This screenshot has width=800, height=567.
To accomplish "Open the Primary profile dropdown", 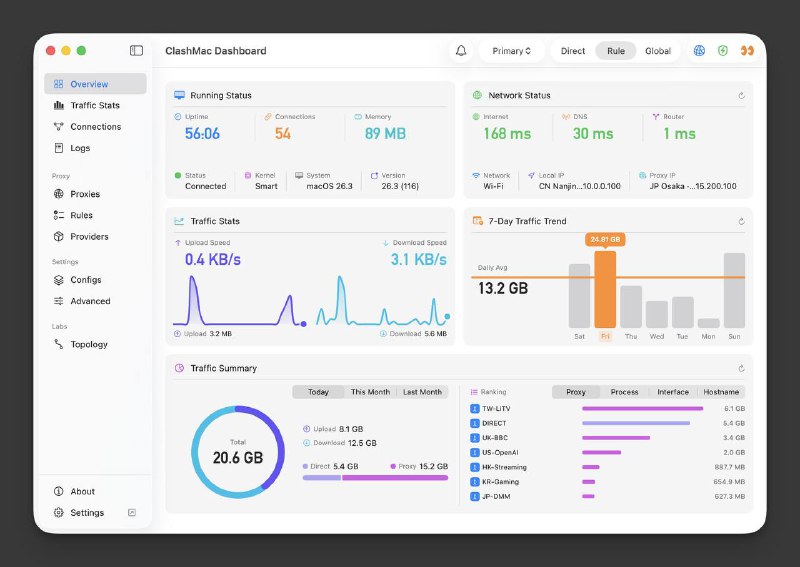I will pos(511,51).
